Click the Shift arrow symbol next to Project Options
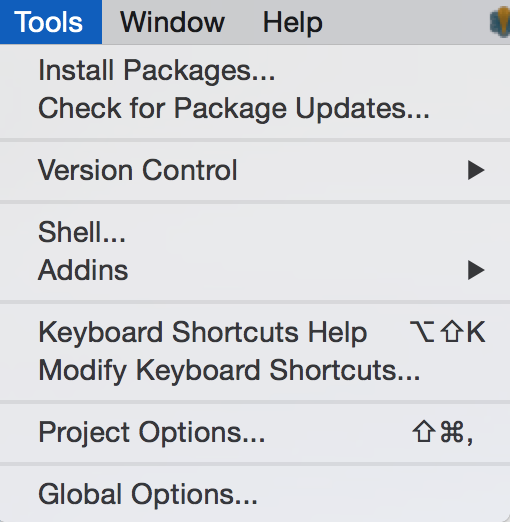The width and height of the screenshot is (510, 522). click(x=424, y=431)
